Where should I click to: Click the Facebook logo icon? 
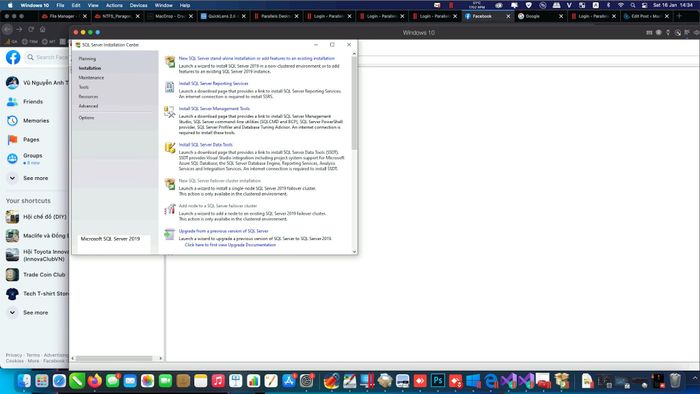tap(13, 57)
